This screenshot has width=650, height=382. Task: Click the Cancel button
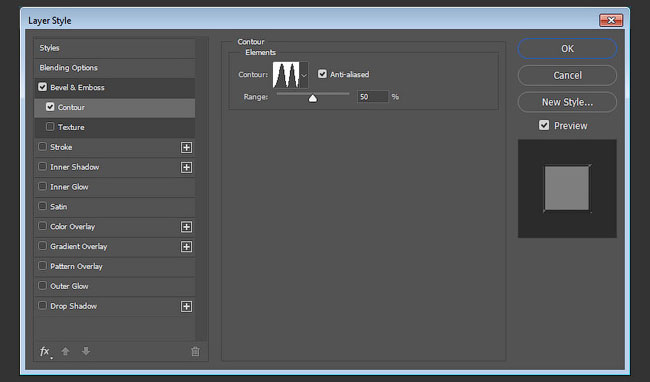567,75
